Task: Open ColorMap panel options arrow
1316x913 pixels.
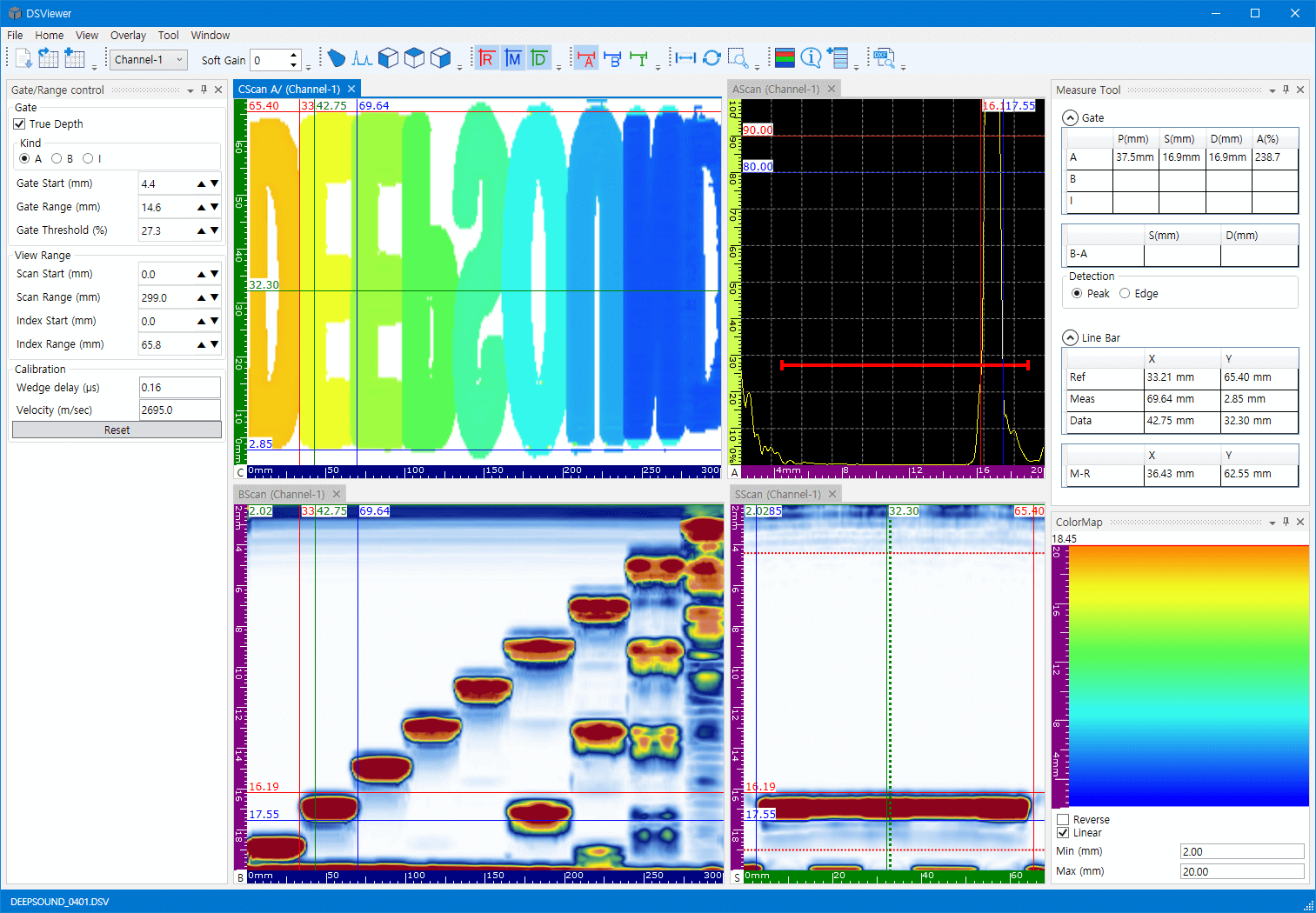Action: point(1273,523)
